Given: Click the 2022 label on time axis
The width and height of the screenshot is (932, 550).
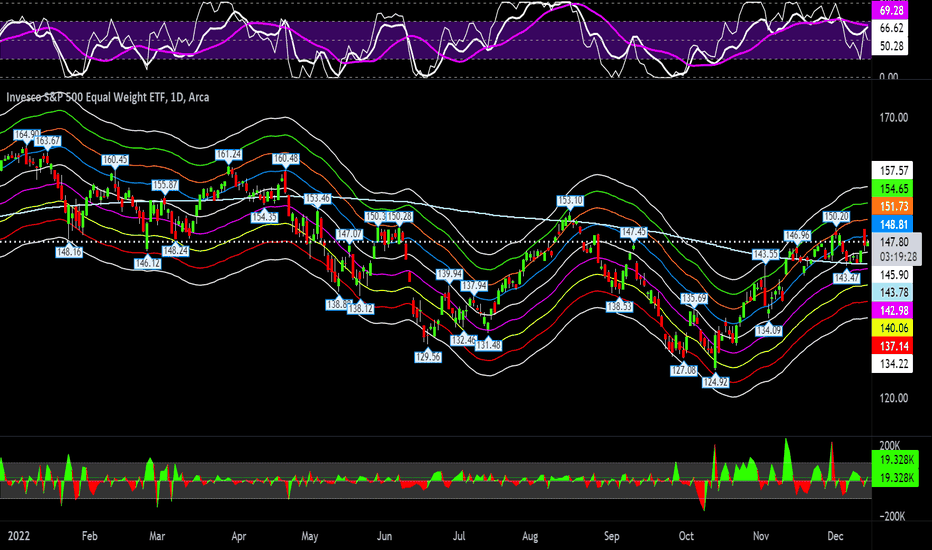Looking at the screenshot, I should 18,536.
